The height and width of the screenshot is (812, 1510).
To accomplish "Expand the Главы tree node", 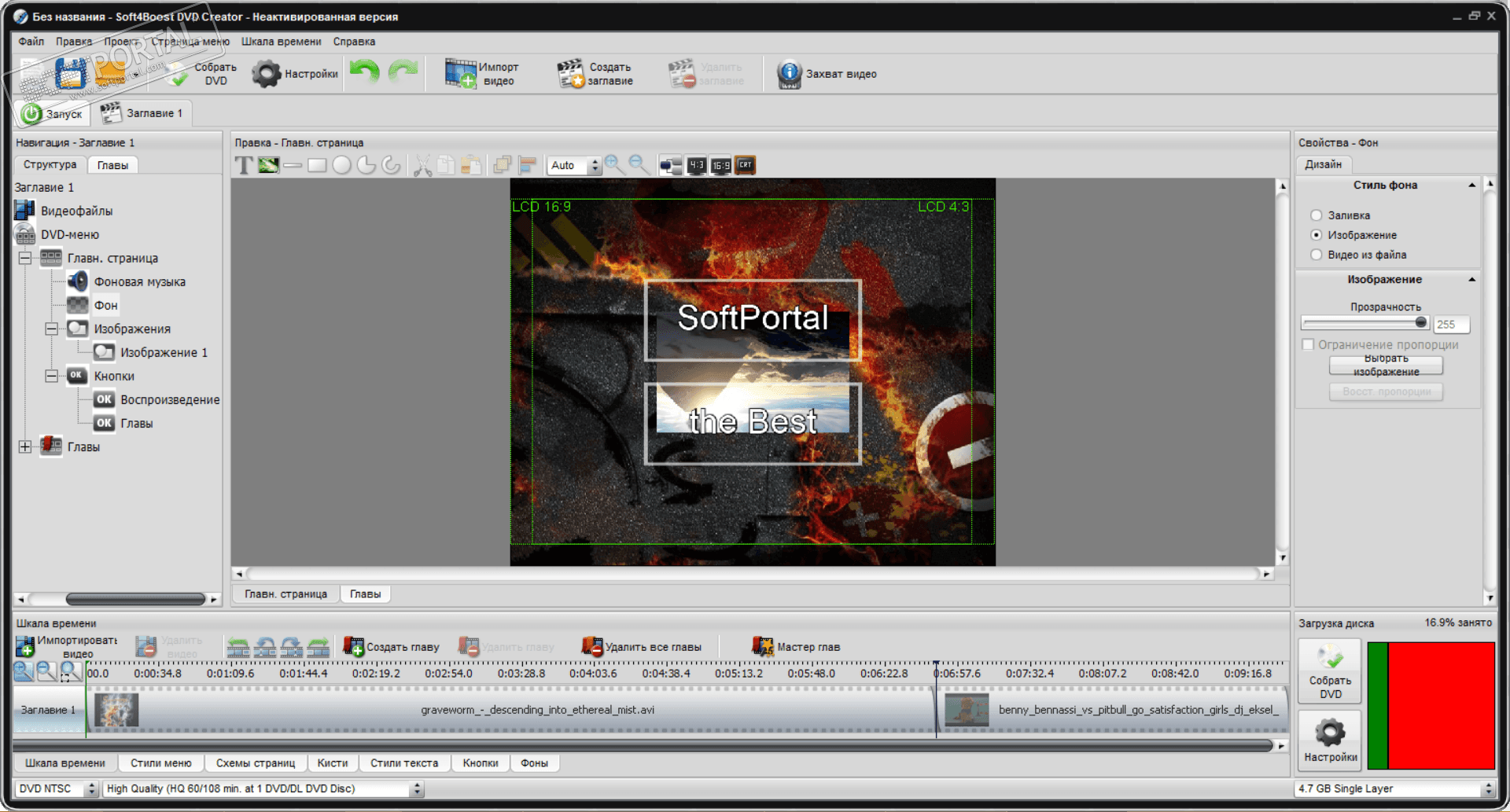I will [25, 446].
